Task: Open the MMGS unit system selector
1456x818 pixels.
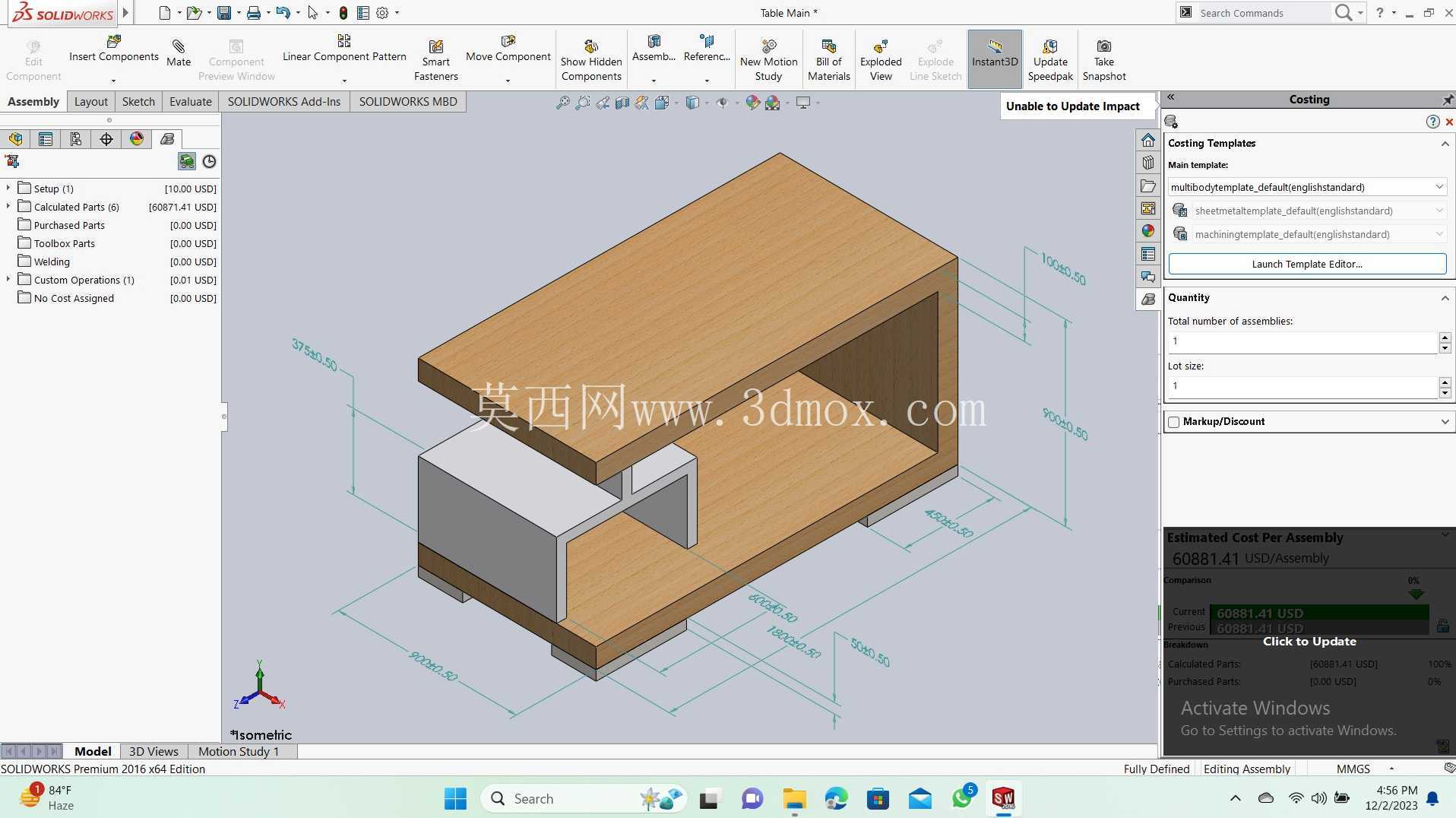Action: [1353, 769]
